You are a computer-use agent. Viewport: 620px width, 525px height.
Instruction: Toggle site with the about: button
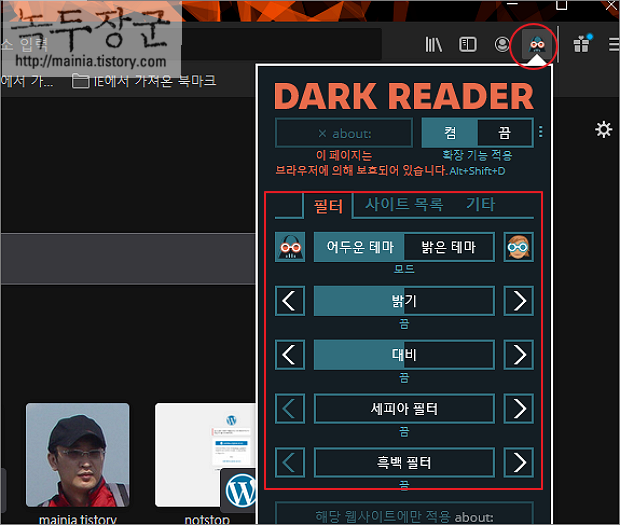(344, 133)
